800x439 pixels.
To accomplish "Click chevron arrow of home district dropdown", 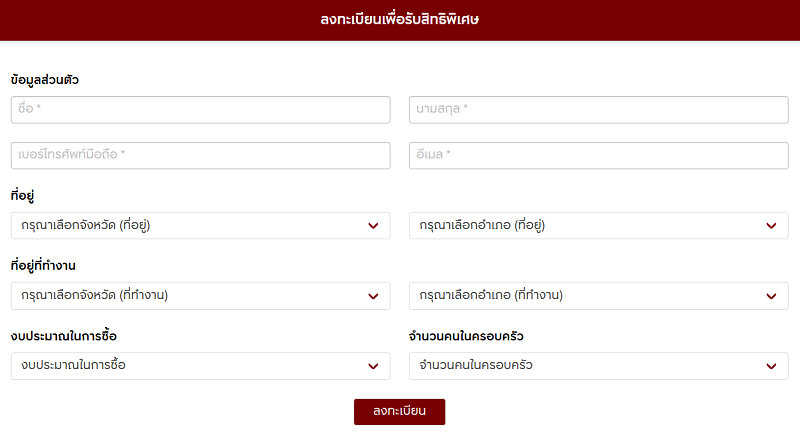I will 771,226.
